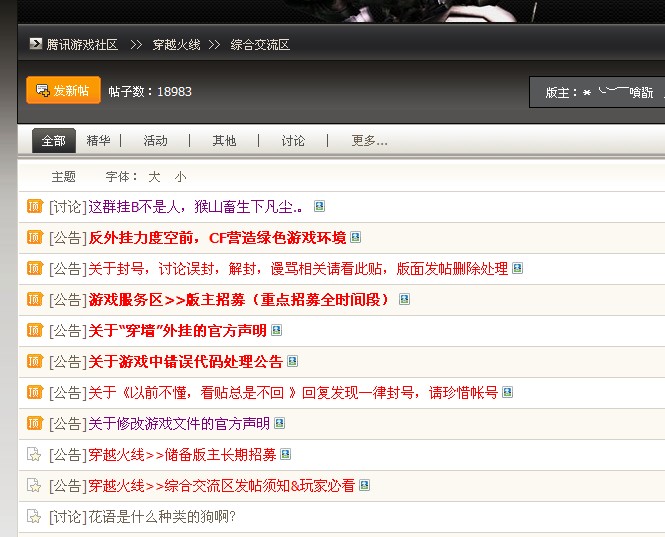Screen dimensions: 665x537
Task: Open post 关于封号，讨论误封，解封 announcement
Action: [x=298, y=268]
